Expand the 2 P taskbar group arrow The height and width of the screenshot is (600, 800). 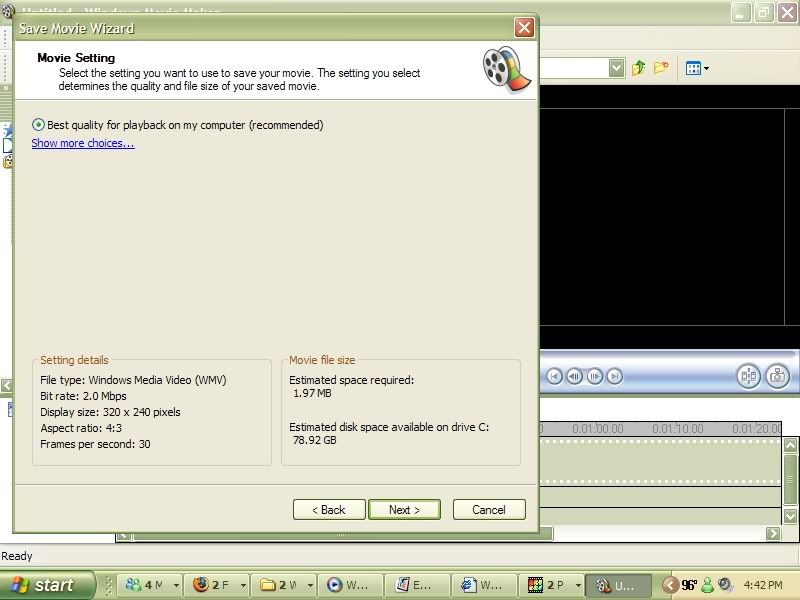click(x=578, y=585)
